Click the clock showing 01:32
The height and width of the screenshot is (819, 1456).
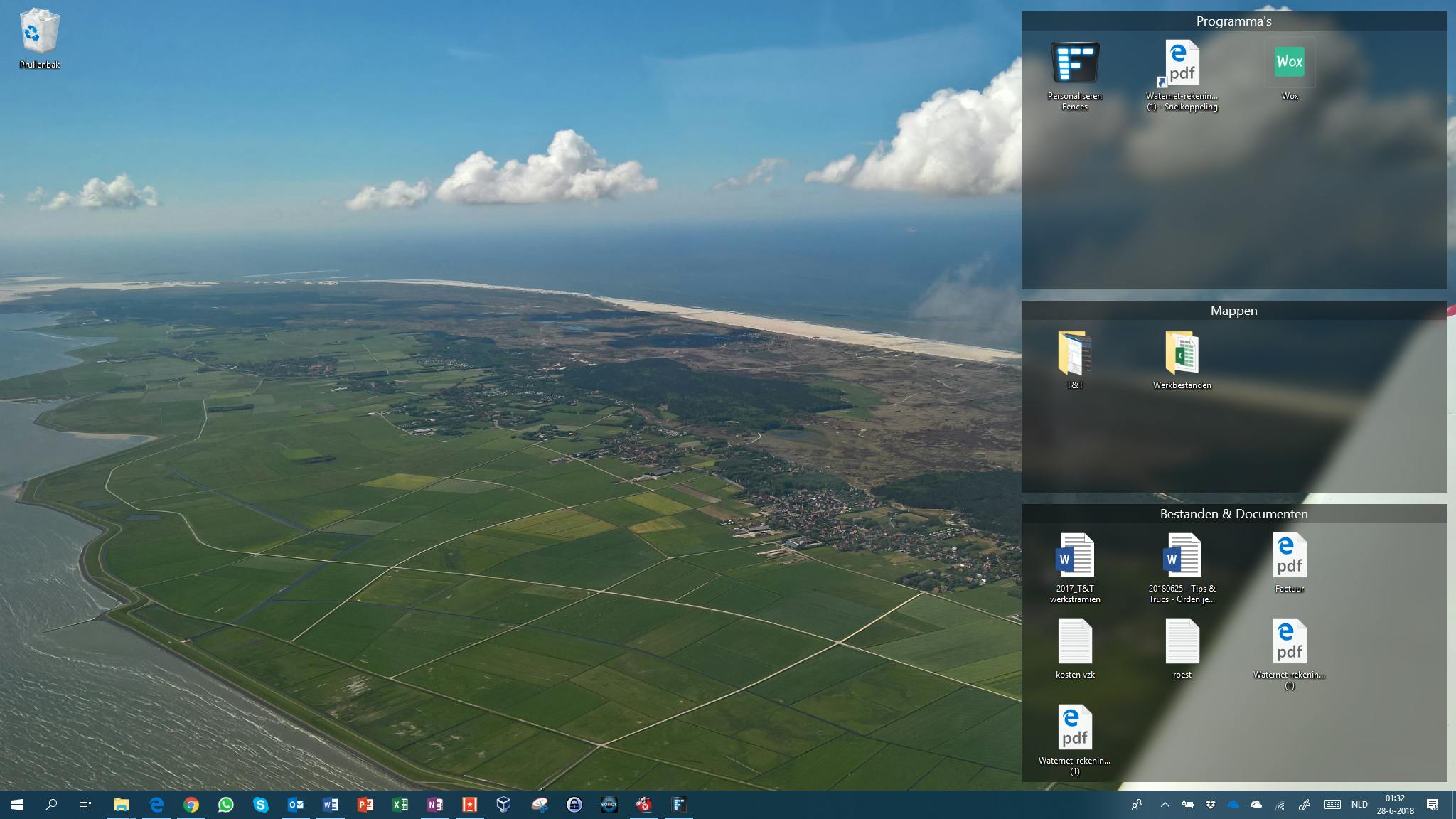tap(1395, 805)
